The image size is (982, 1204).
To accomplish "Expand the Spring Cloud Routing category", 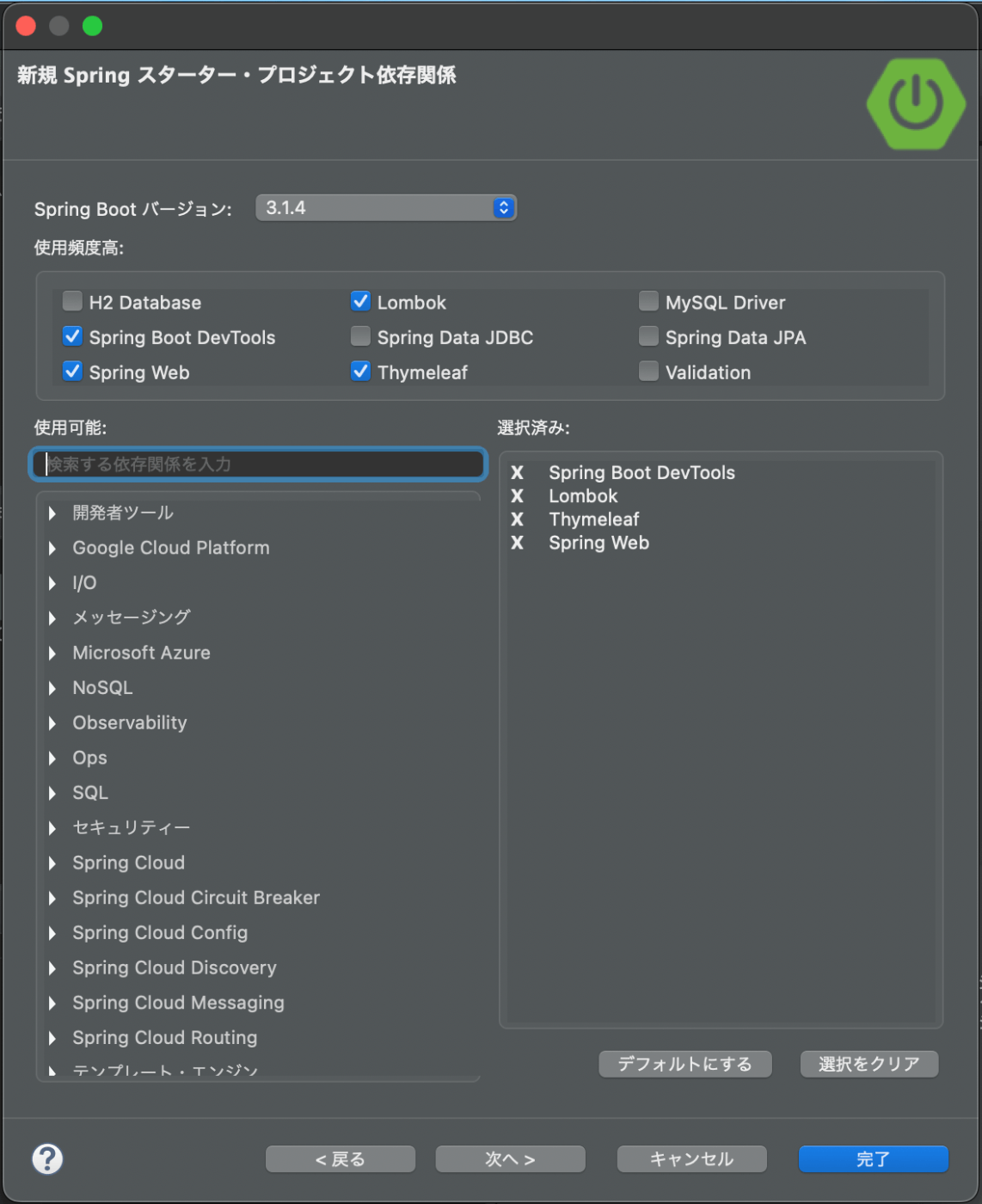I will pos(52,1038).
